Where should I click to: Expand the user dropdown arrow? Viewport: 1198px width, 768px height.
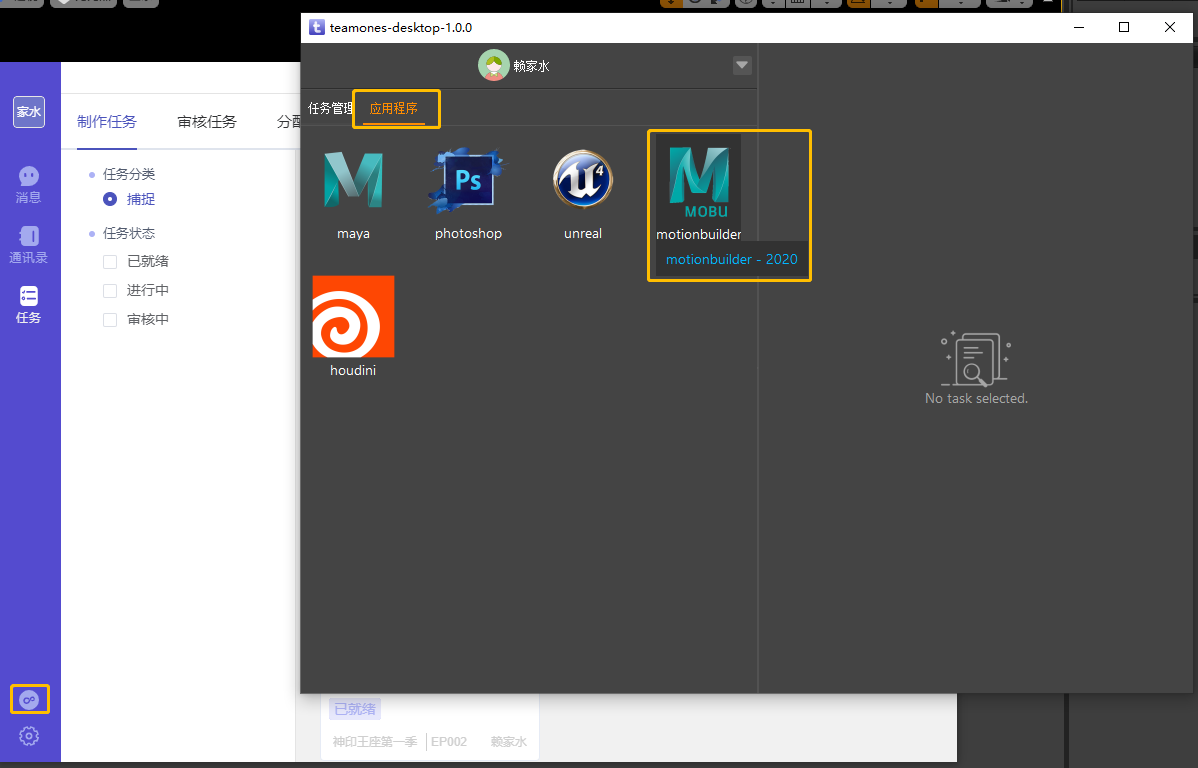[742, 66]
